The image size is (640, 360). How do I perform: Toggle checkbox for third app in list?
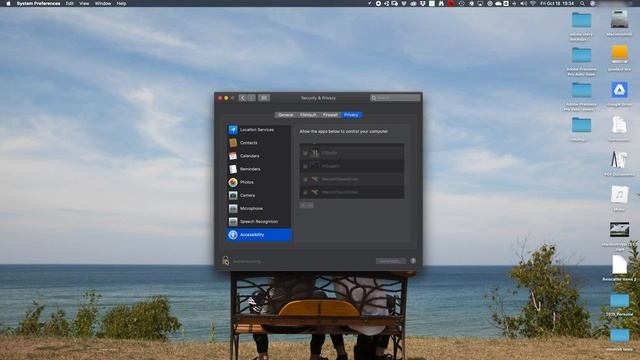[305, 179]
